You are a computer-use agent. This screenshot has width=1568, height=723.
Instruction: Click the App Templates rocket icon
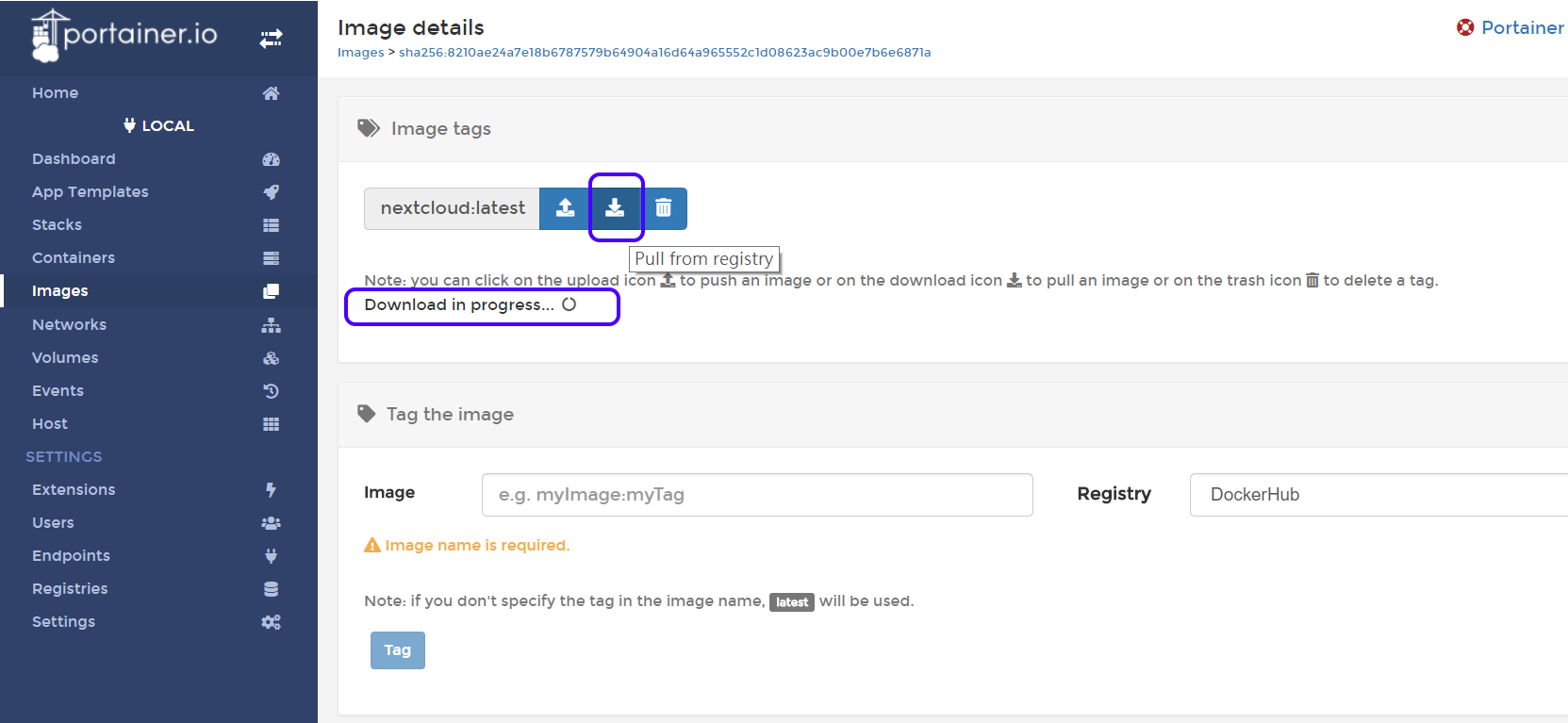[271, 192]
